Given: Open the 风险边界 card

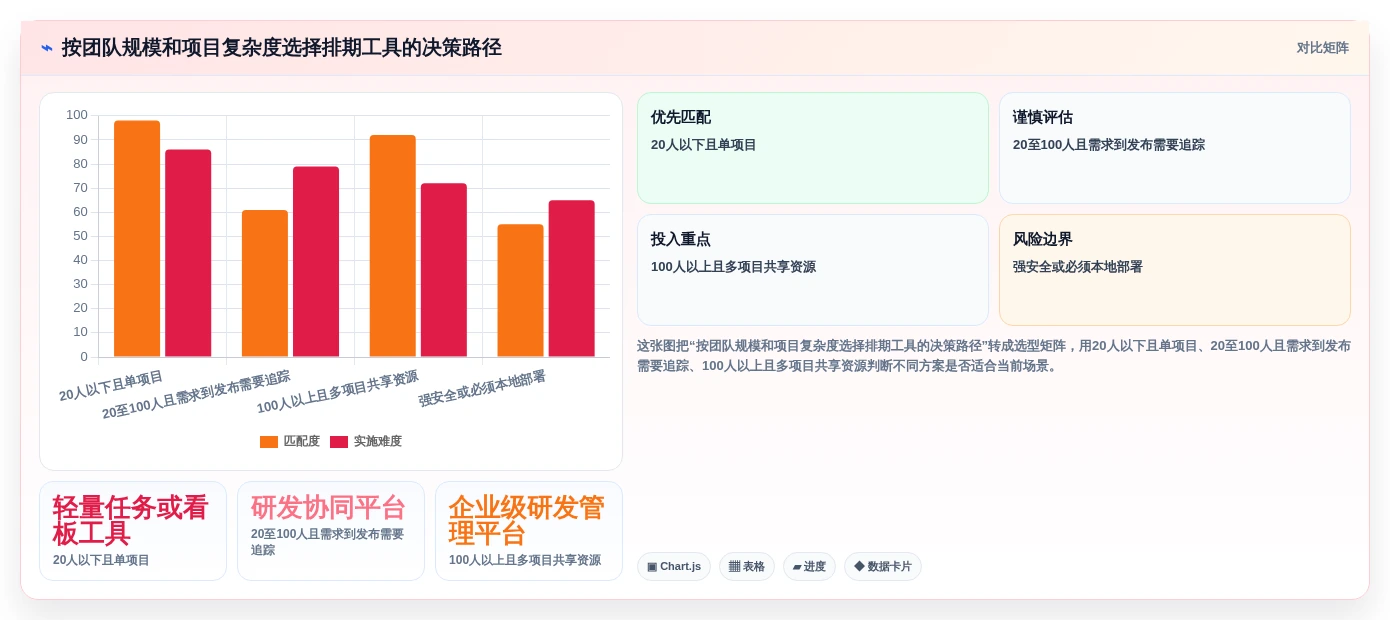Looking at the screenshot, I should pos(1174,270).
